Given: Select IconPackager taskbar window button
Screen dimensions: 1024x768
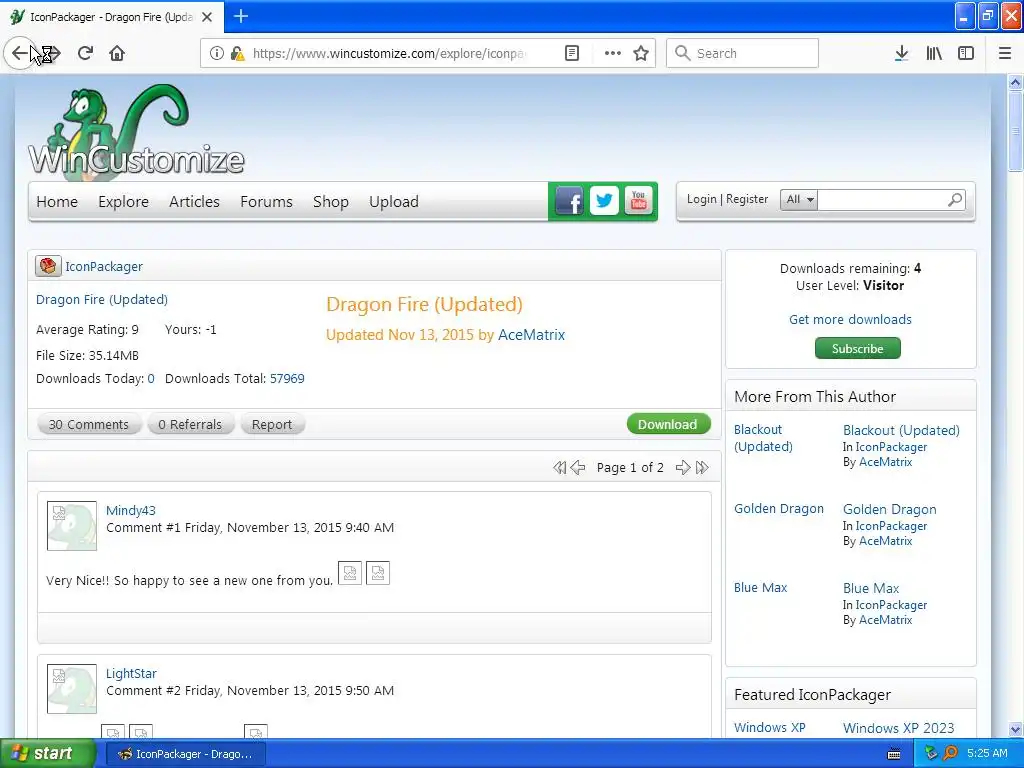Looking at the screenshot, I should pos(186,754).
